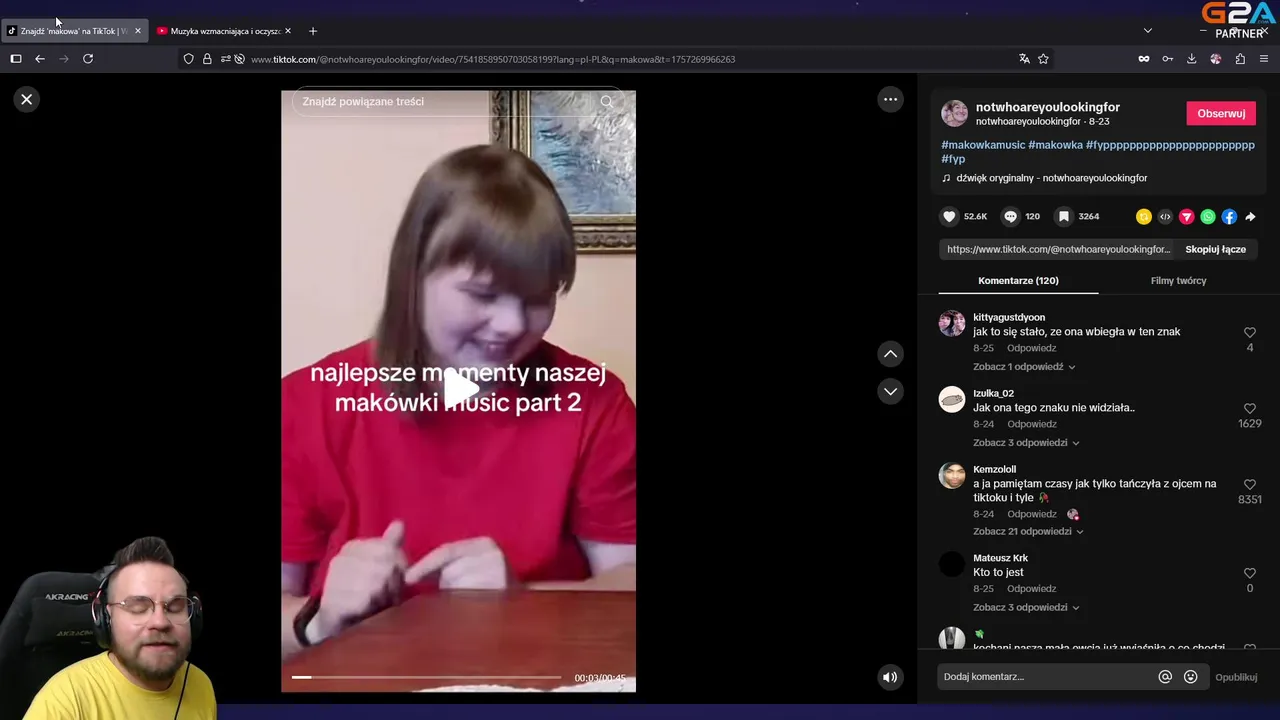Expand 'Zobacz 3 odpowiedzi' under Mateusz Krk's comment
The width and height of the screenshot is (1280, 720).
pos(1026,608)
